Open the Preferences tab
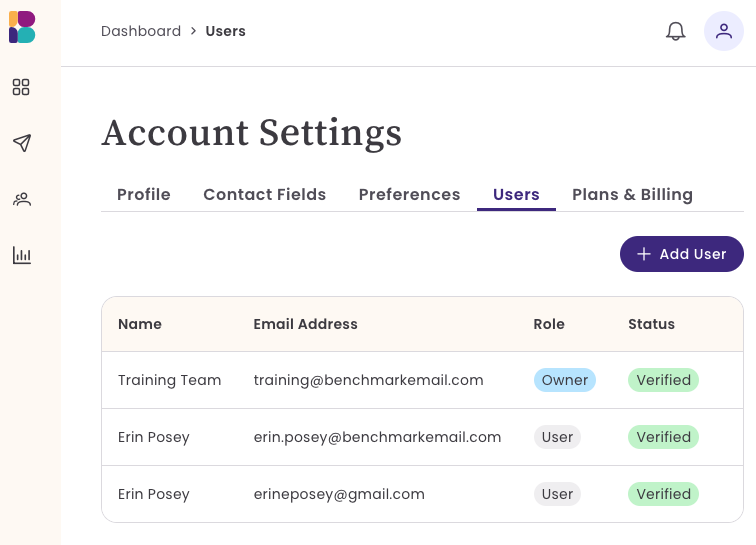The image size is (756, 545). pyautogui.click(x=409, y=194)
